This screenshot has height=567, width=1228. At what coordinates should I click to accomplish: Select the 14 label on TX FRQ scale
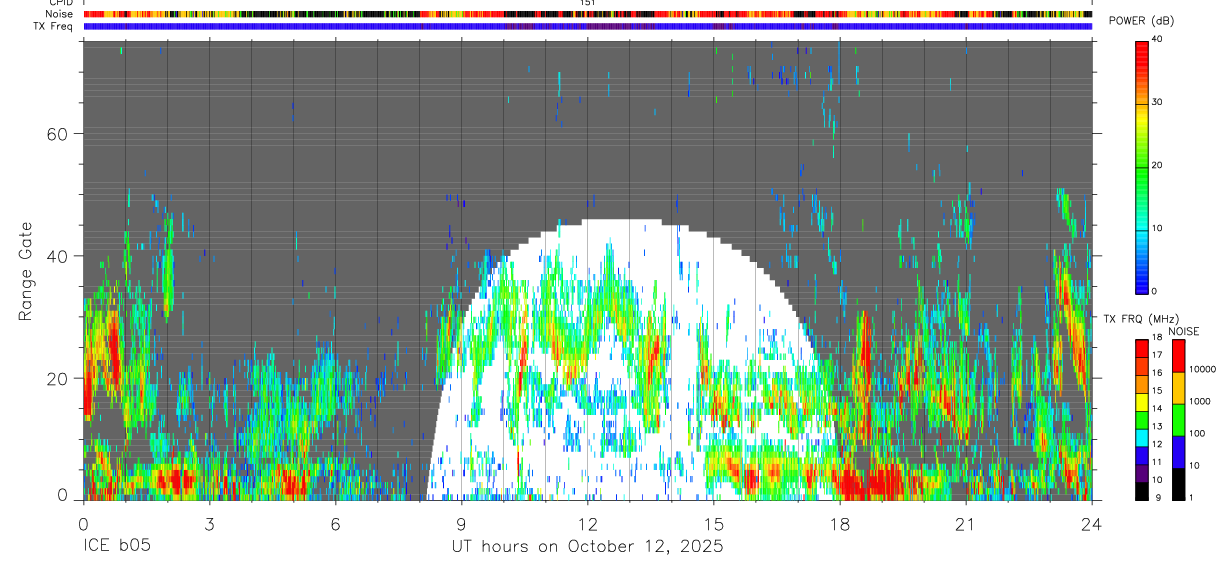1157,409
